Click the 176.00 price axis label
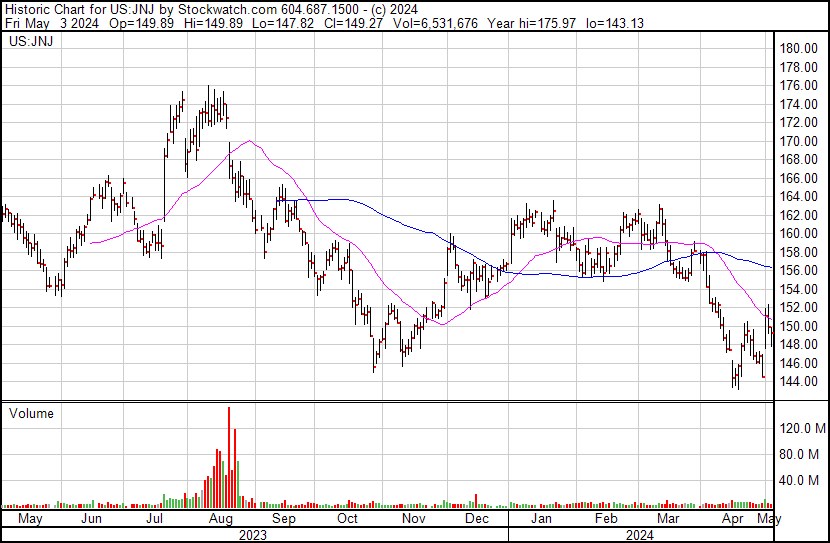The image size is (830, 543). tap(799, 85)
